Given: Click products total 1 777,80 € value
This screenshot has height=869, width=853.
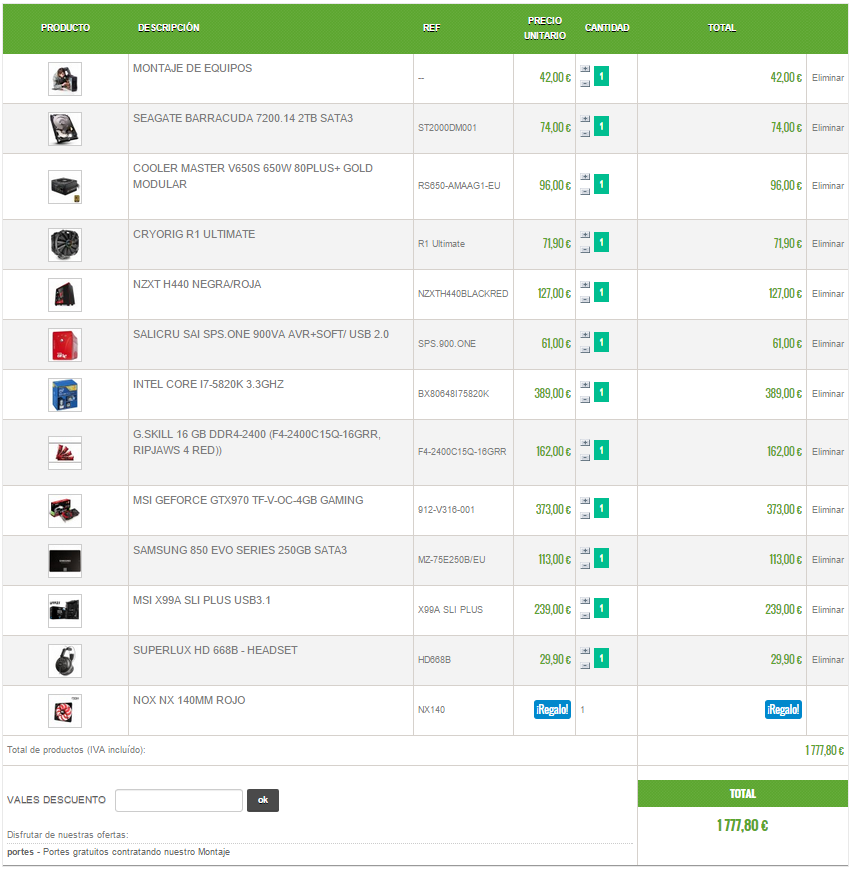Looking at the screenshot, I should click(x=825, y=750).
